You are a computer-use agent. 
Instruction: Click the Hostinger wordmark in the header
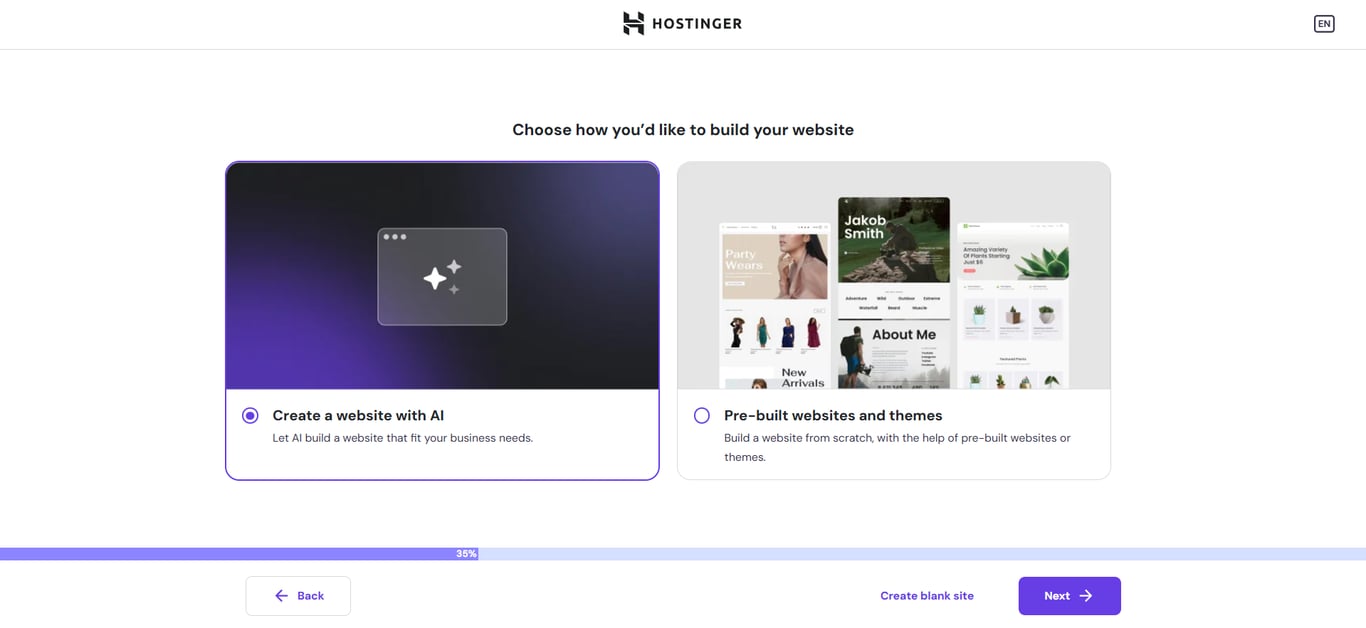pos(697,23)
